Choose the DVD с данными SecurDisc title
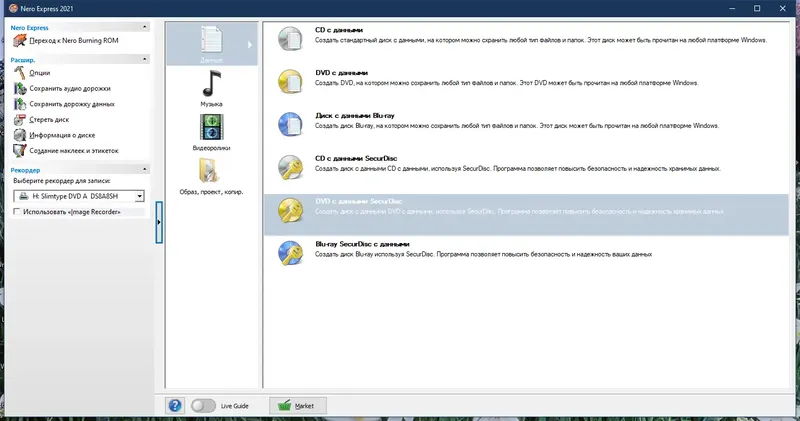Viewport: 800px width, 421px height. point(358,202)
